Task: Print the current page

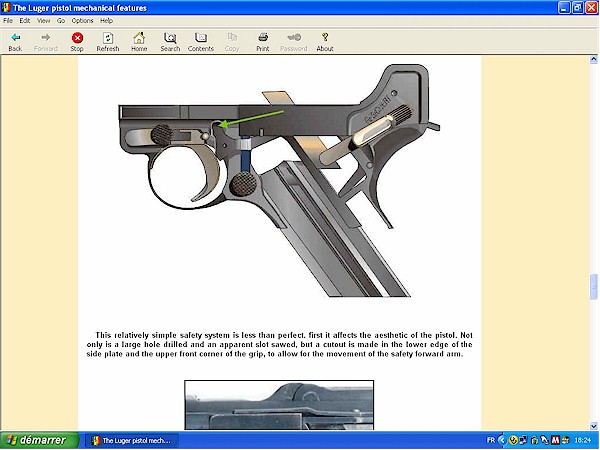Action: point(263,42)
